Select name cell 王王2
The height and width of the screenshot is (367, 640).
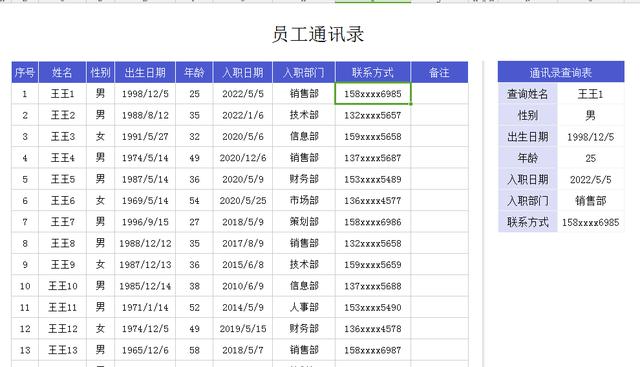[x=62, y=115]
